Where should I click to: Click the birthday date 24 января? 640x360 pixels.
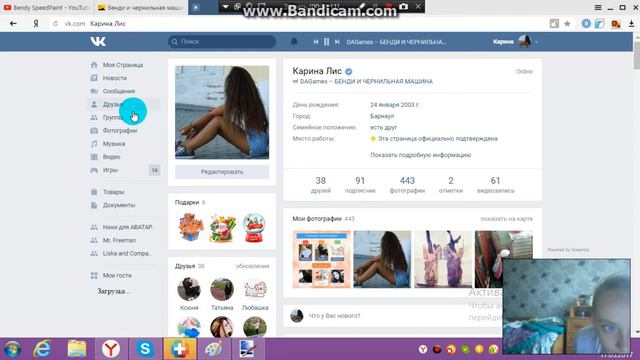pyautogui.click(x=395, y=105)
